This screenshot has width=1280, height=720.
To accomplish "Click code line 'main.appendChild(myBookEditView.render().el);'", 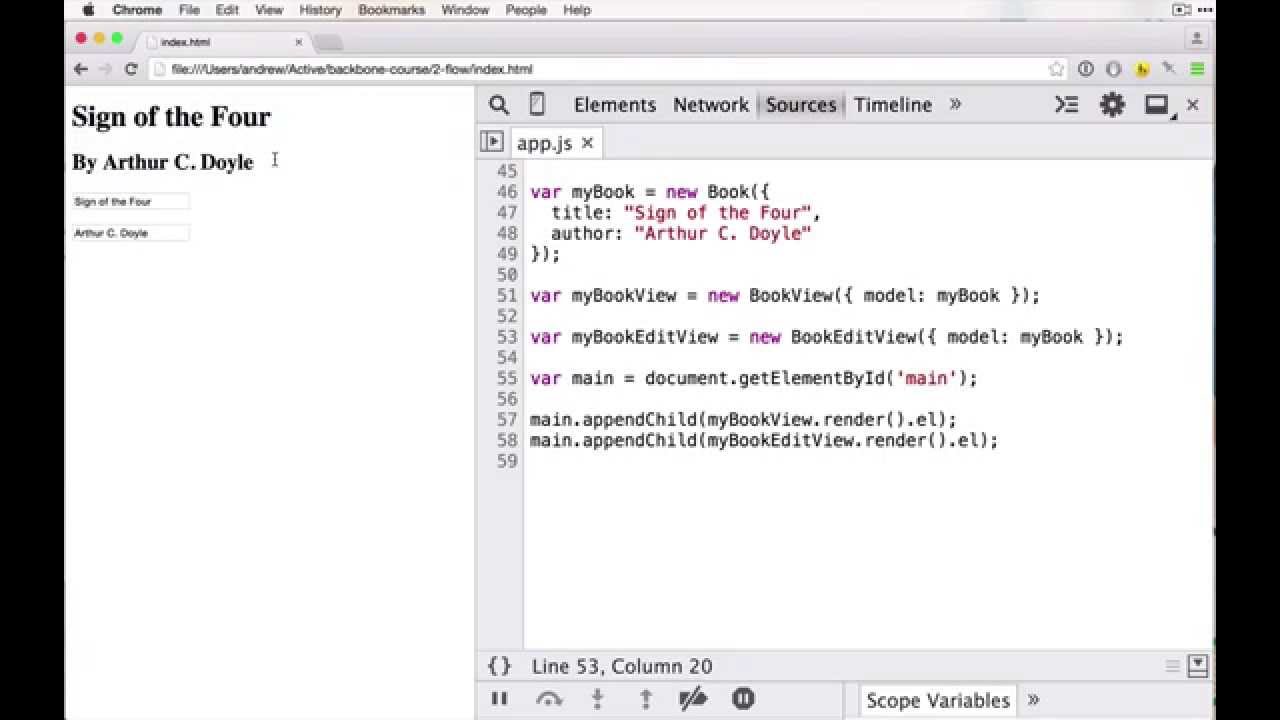I will pyautogui.click(x=764, y=441).
